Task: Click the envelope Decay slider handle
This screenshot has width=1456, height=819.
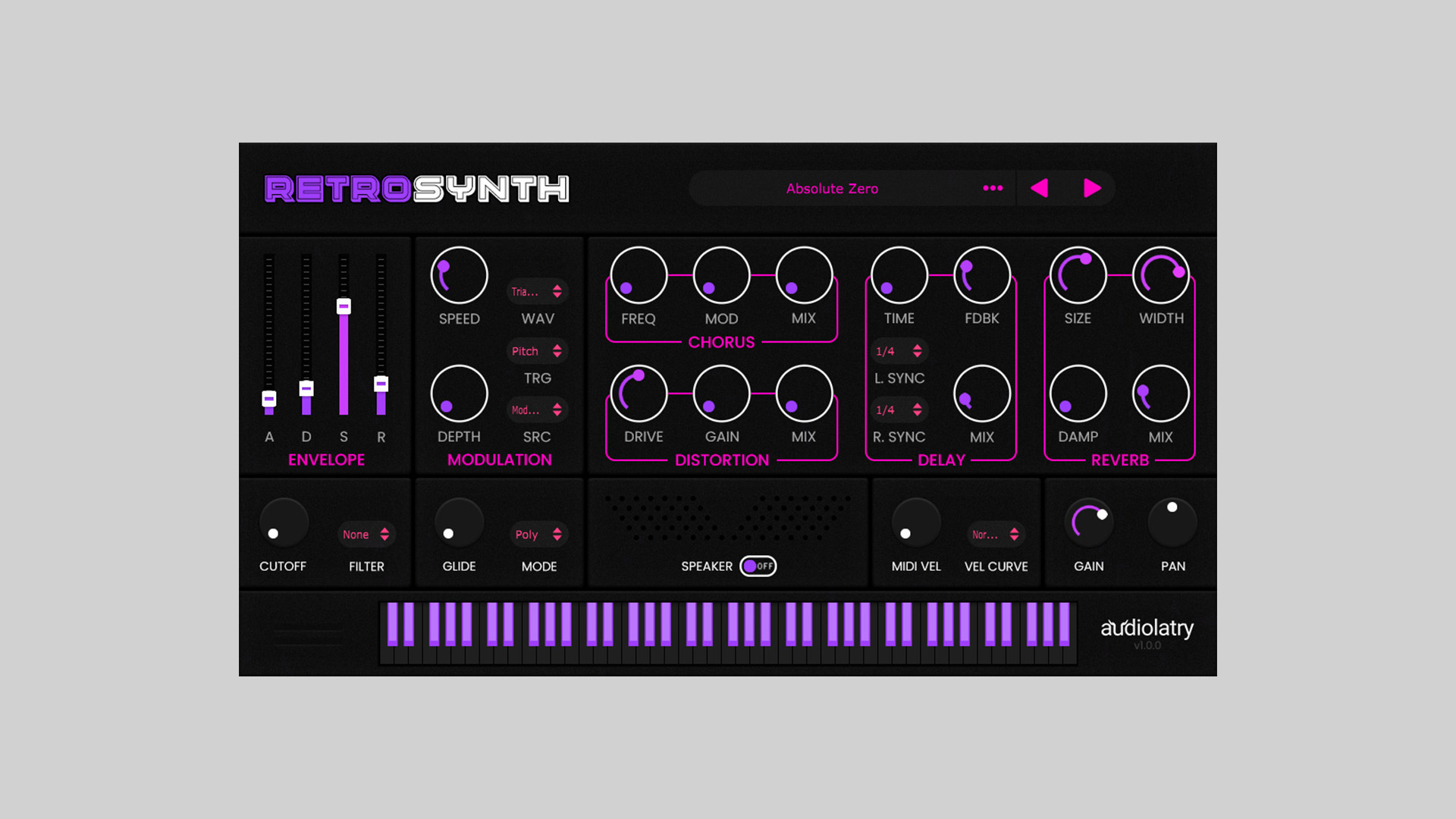Action: point(306,388)
